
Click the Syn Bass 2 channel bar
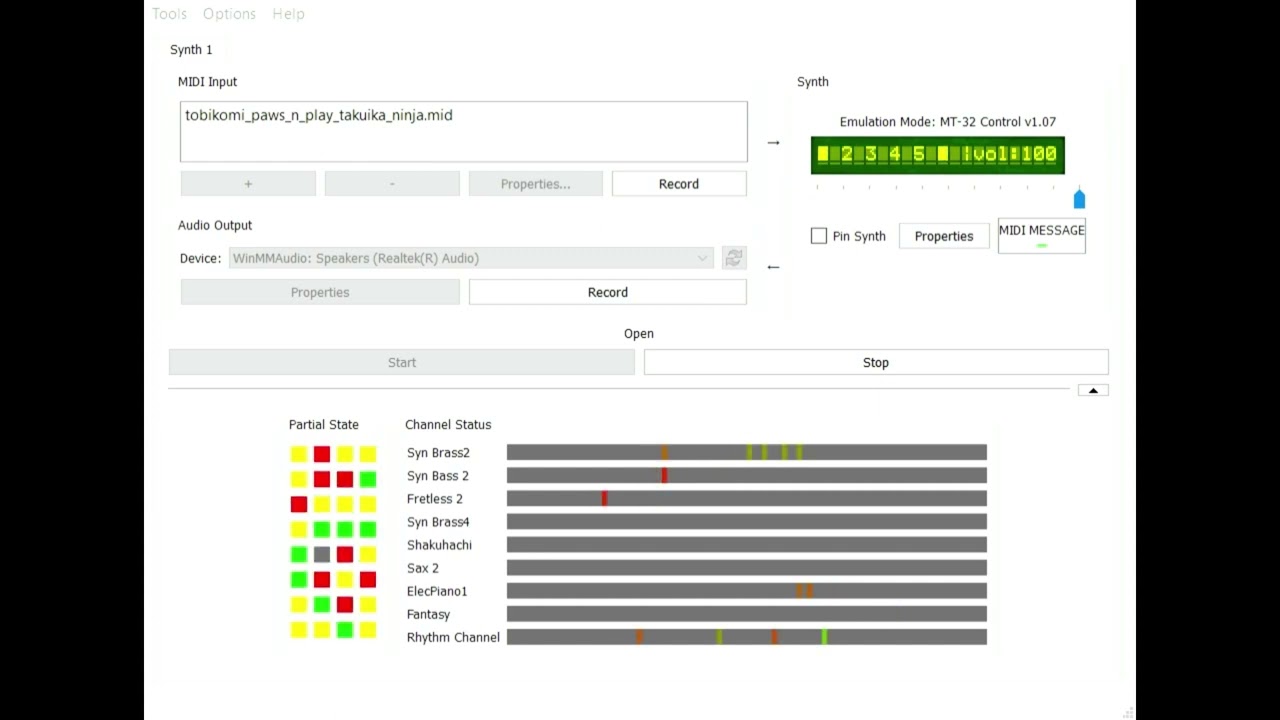(x=747, y=476)
